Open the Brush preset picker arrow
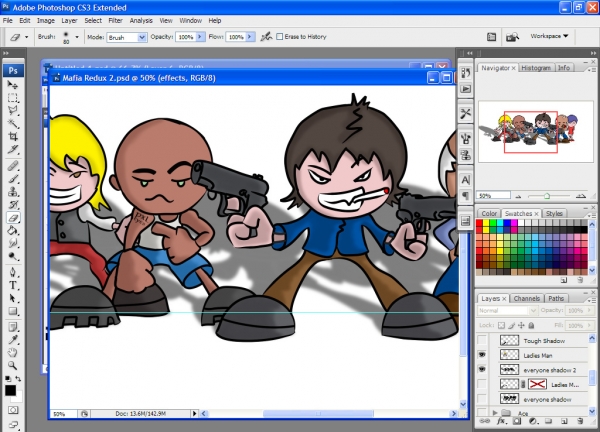600x432 pixels. 77,37
